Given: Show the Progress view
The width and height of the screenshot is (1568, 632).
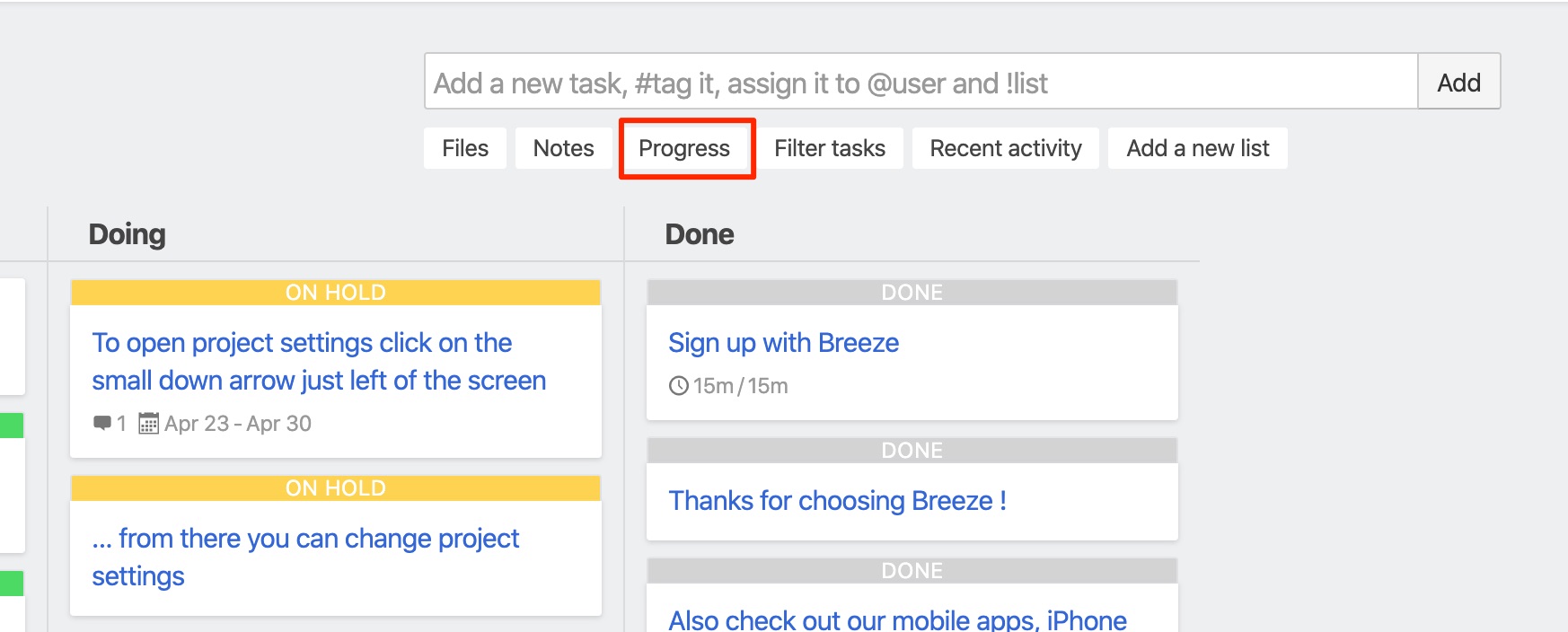Looking at the screenshot, I should click(x=684, y=148).
